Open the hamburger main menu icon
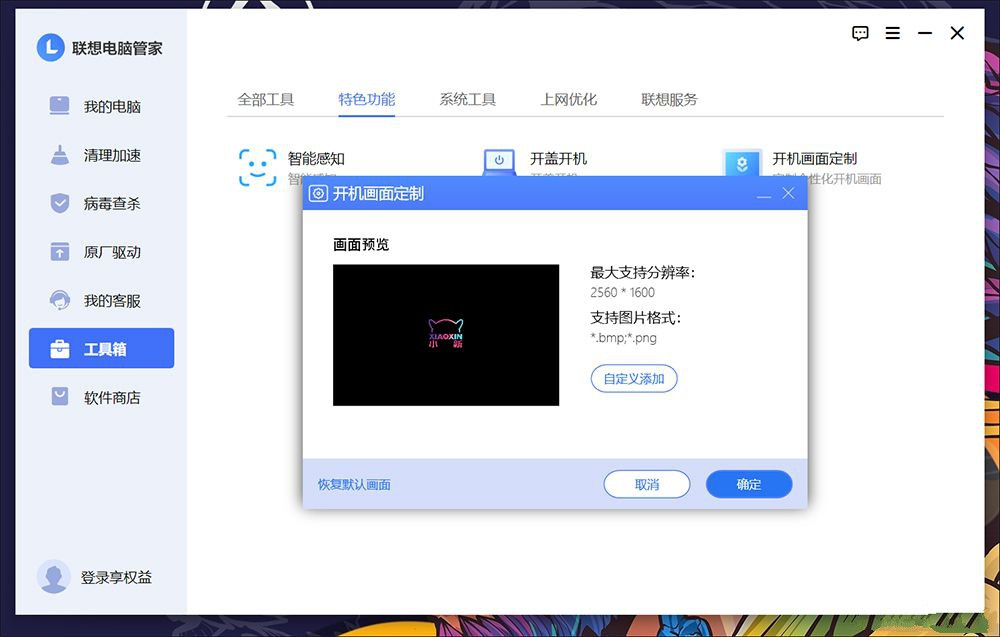Screen dimensions: 1000x637 [x=893, y=33]
